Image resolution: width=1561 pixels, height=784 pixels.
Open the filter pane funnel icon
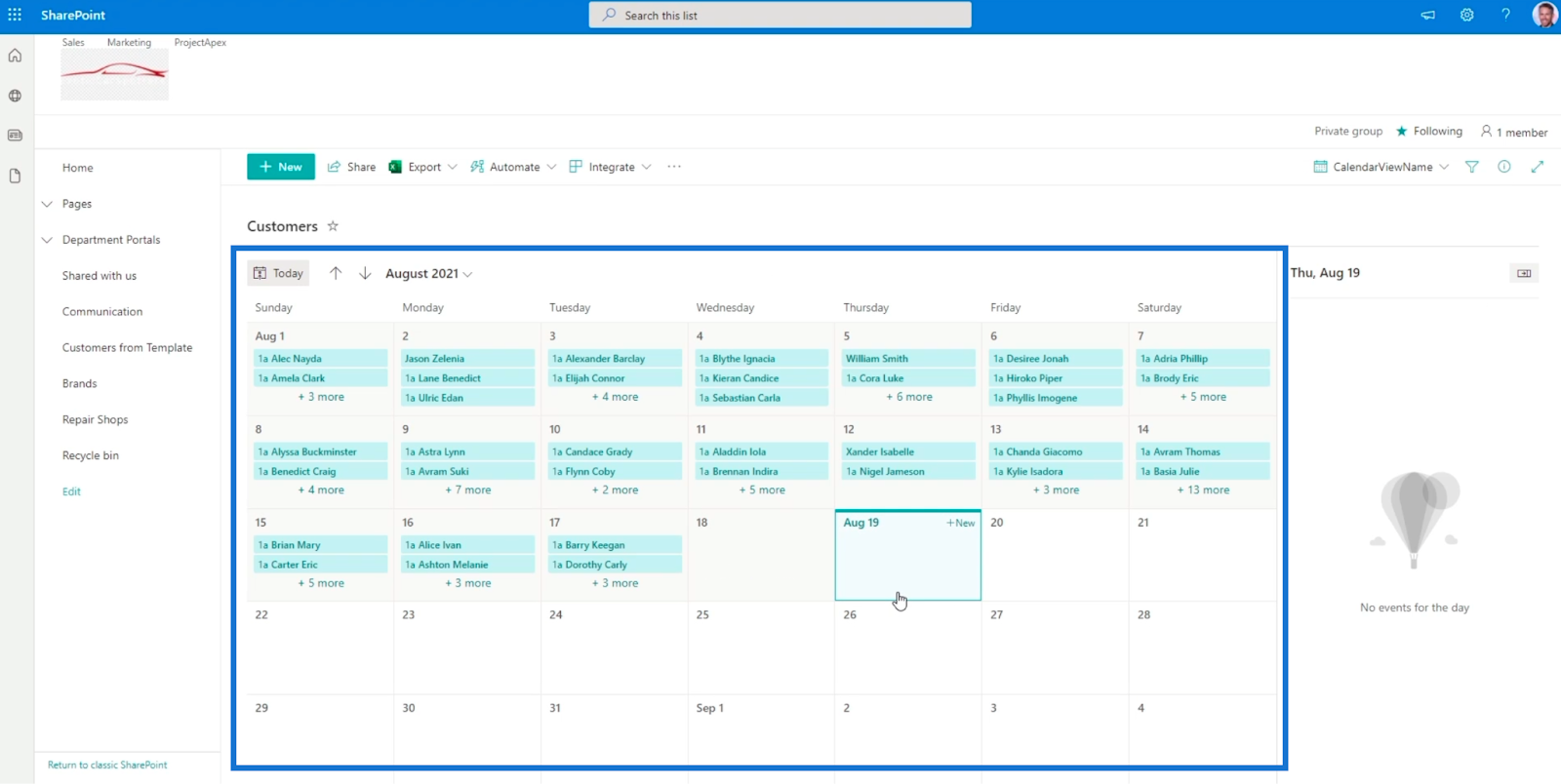[x=1472, y=167]
